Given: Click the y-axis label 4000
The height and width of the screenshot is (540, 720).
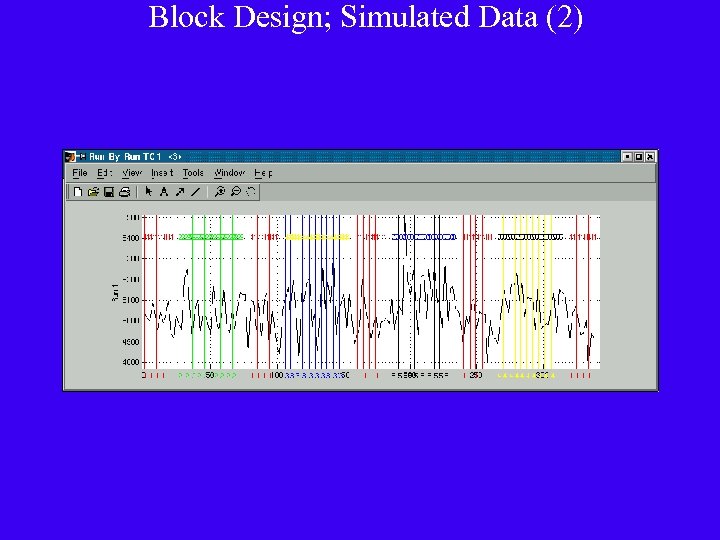Looking at the screenshot, I should point(131,362).
